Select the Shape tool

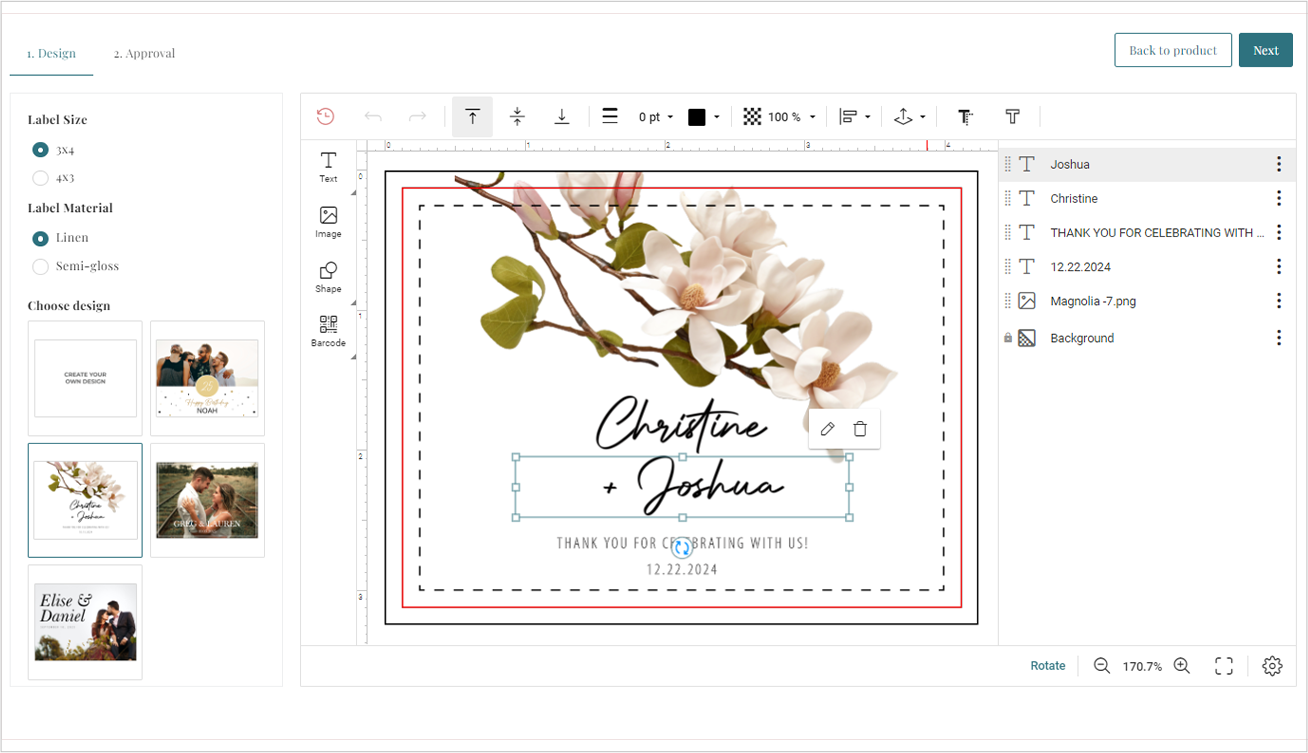328,277
